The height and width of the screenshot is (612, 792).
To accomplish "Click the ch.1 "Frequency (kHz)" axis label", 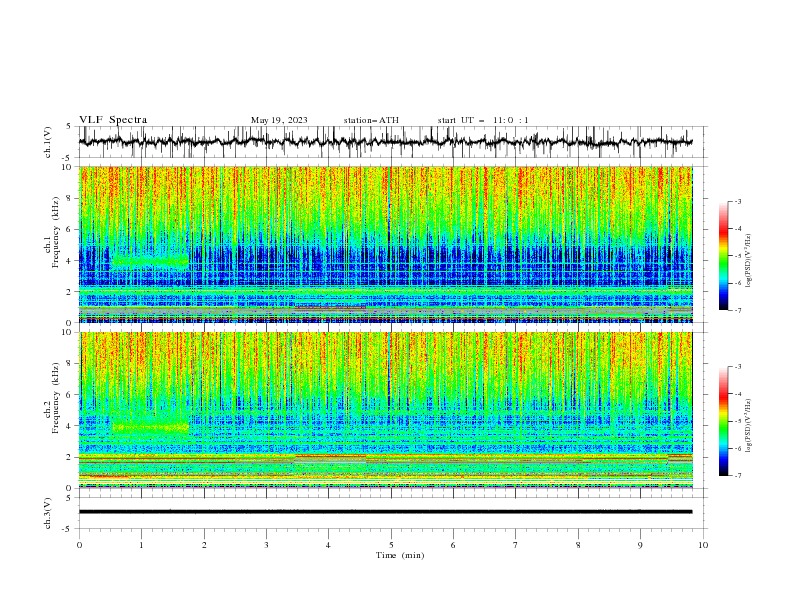I will pyautogui.click(x=56, y=232).
